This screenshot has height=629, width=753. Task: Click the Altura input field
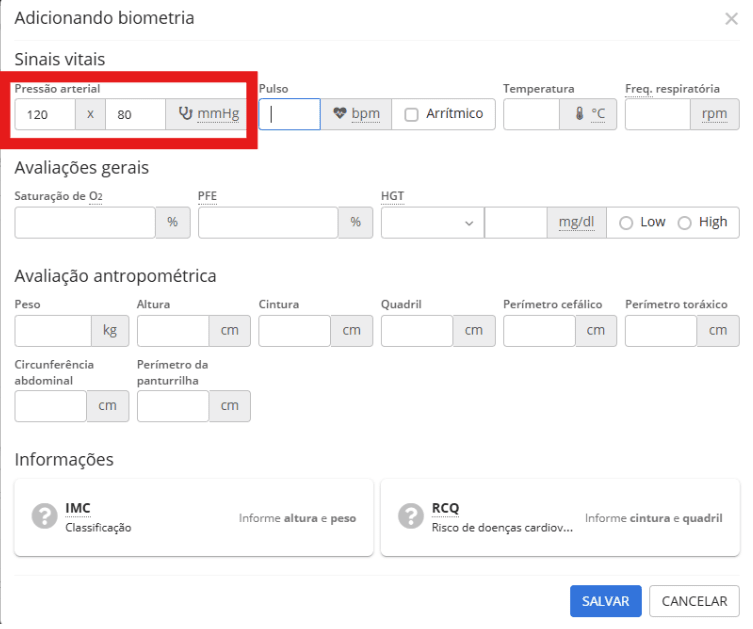click(x=172, y=331)
